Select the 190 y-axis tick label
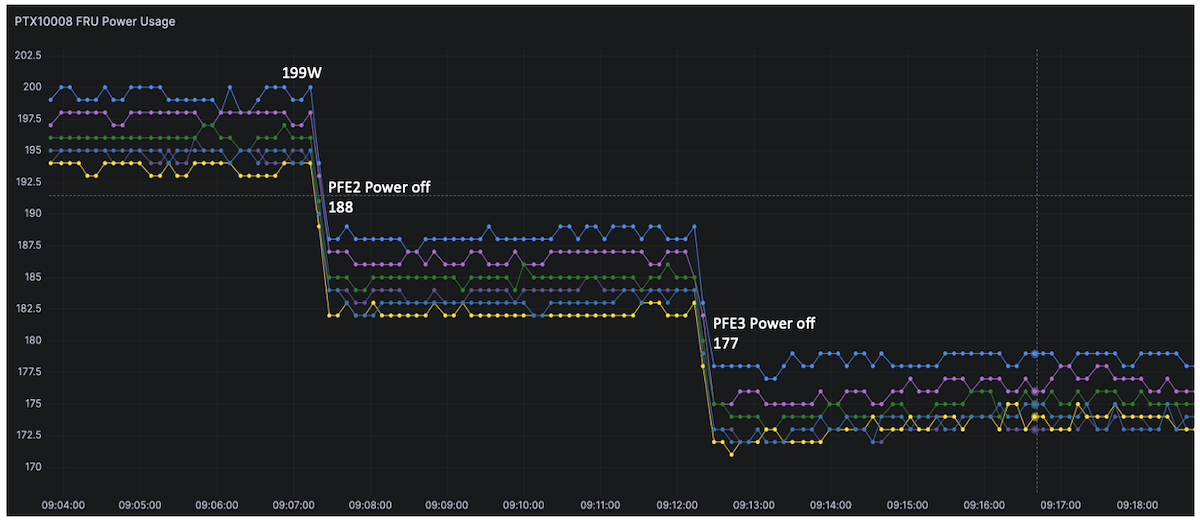1200x521 pixels. [31, 213]
